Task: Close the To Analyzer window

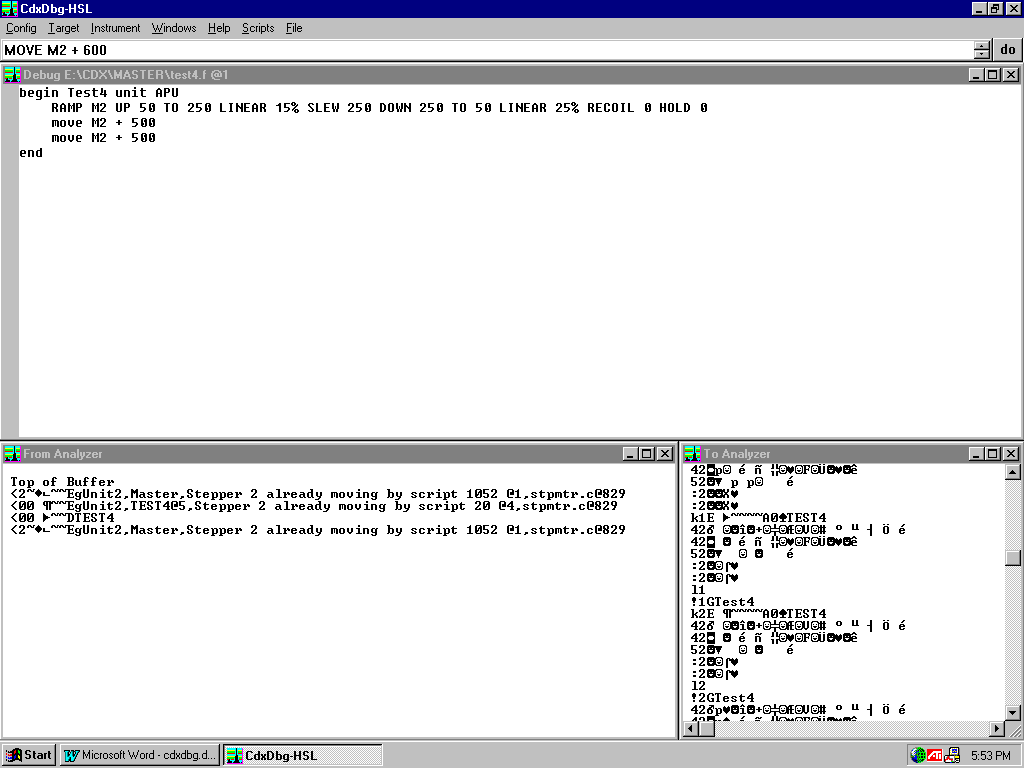Action: [1010, 454]
